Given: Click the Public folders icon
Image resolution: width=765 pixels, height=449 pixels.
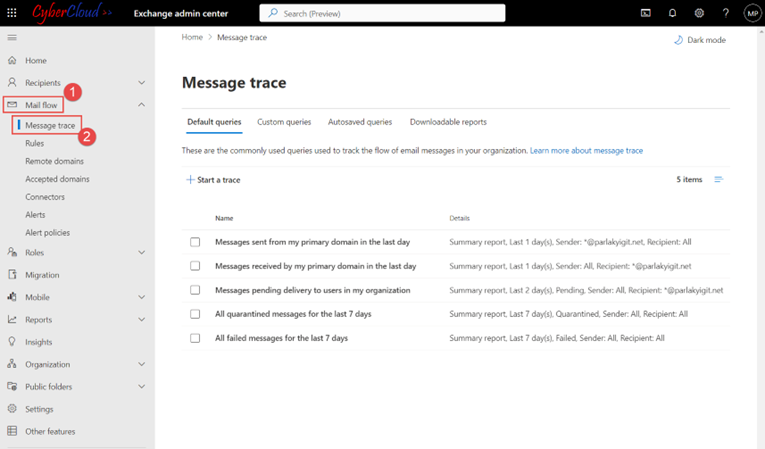Looking at the screenshot, I should 12,386.
